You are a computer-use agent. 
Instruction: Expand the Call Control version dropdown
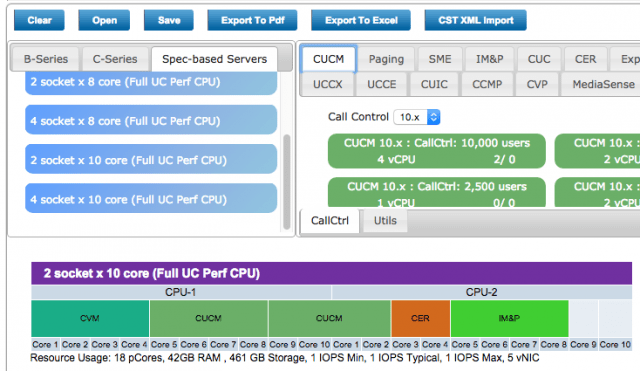(x=417, y=117)
